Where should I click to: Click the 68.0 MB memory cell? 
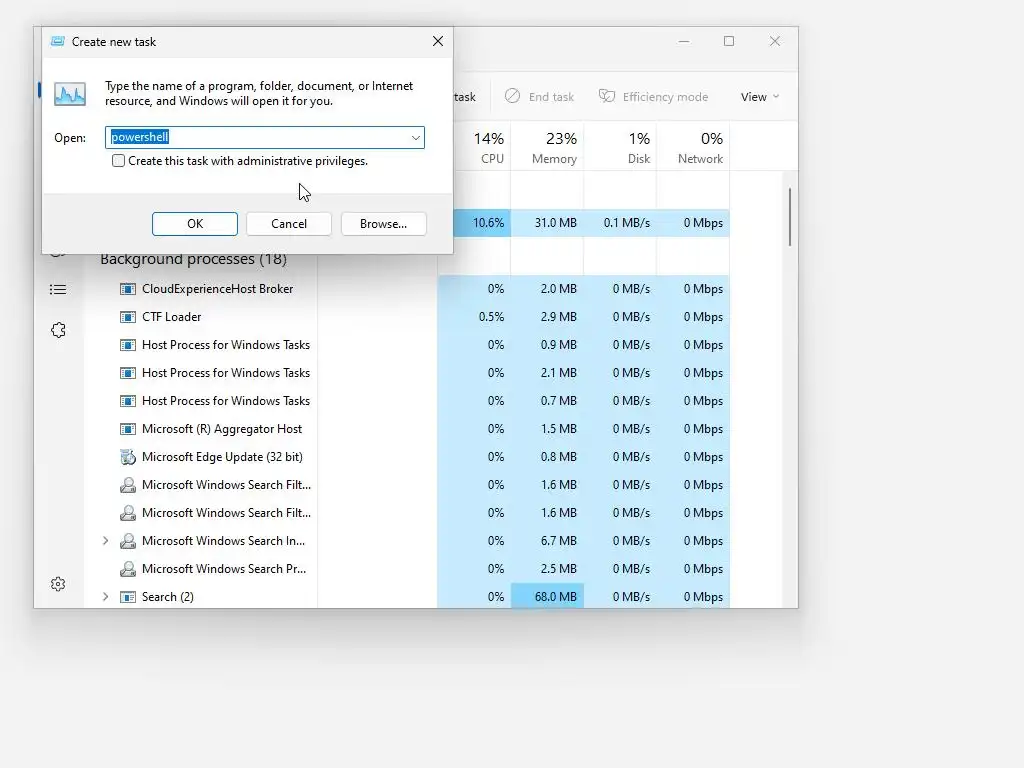coord(547,597)
